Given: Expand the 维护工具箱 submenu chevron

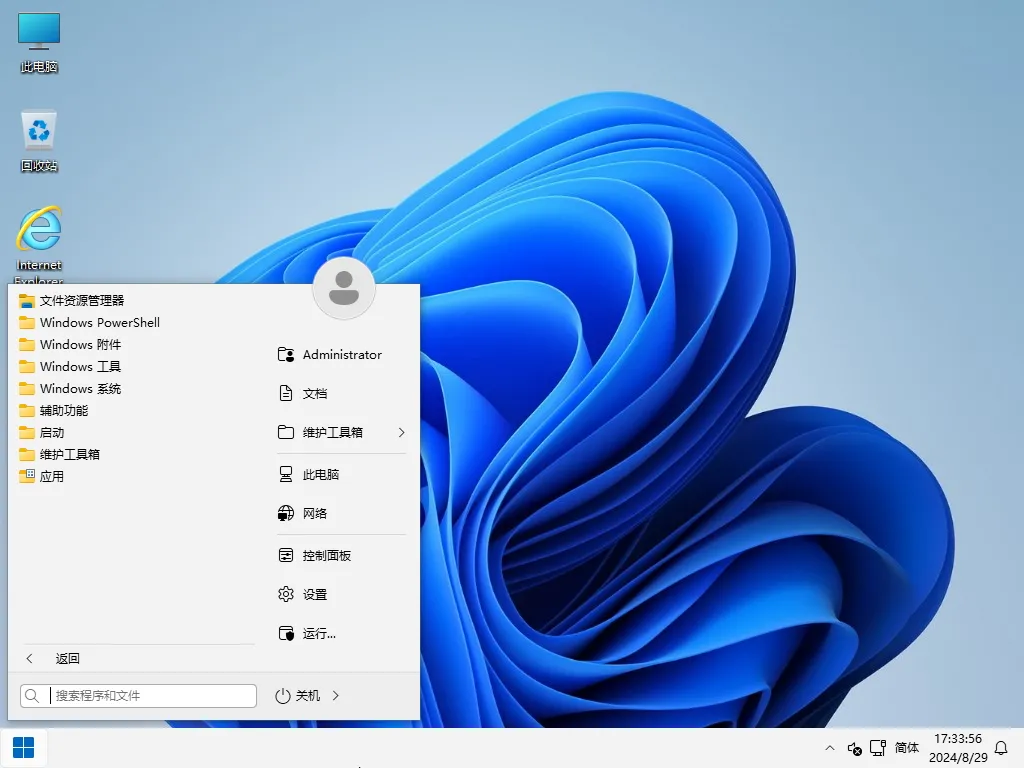Looking at the screenshot, I should [401, 433].
